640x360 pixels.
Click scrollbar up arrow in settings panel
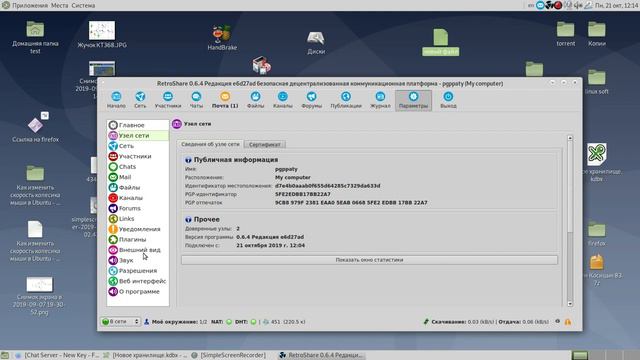click(x=570, y=138)
